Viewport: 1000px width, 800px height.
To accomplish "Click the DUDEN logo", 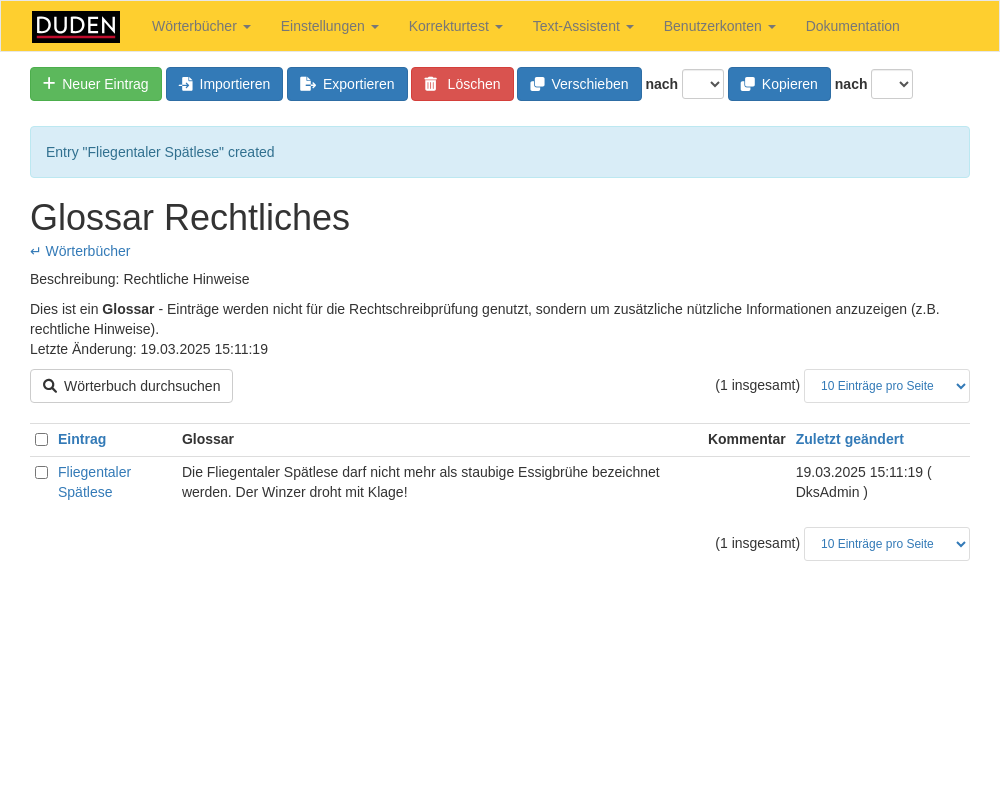I will tap(76, 27).
